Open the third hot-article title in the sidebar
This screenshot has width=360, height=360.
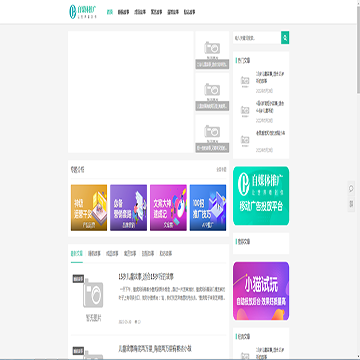click(x=270, y=133)
